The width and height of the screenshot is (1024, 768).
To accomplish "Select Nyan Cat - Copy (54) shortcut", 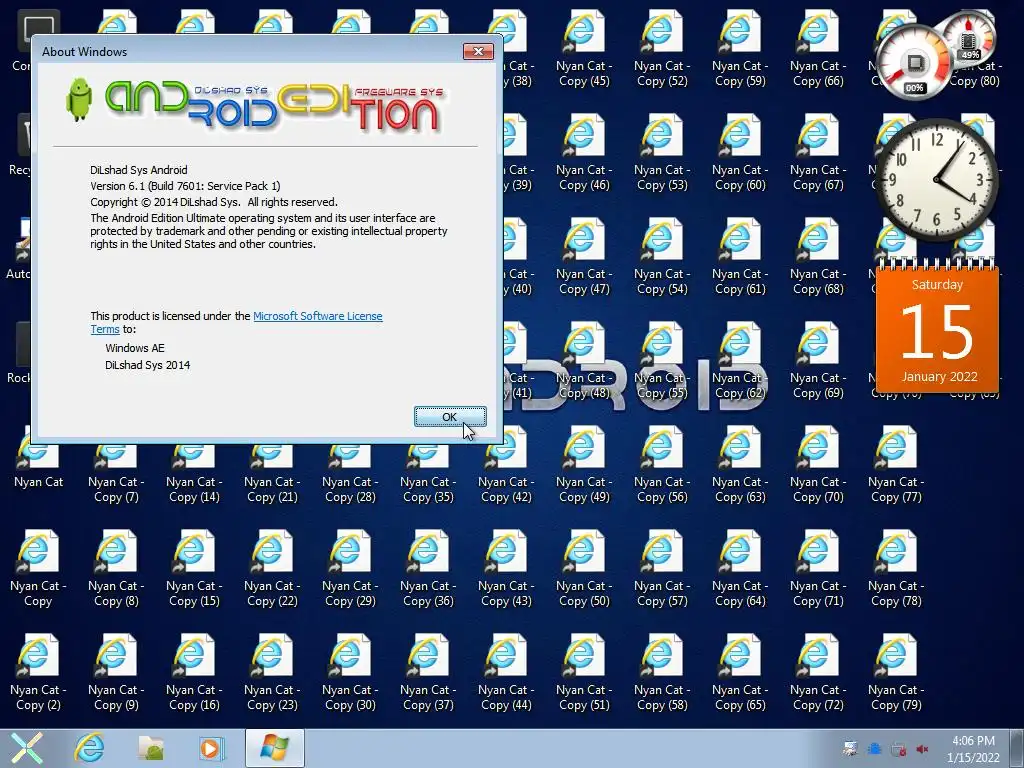I will click(x=662, y=257).
